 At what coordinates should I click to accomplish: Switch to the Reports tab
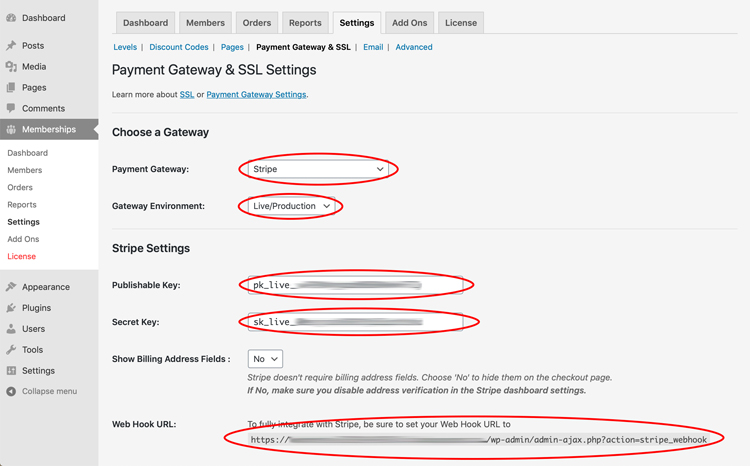pos(305,23)
